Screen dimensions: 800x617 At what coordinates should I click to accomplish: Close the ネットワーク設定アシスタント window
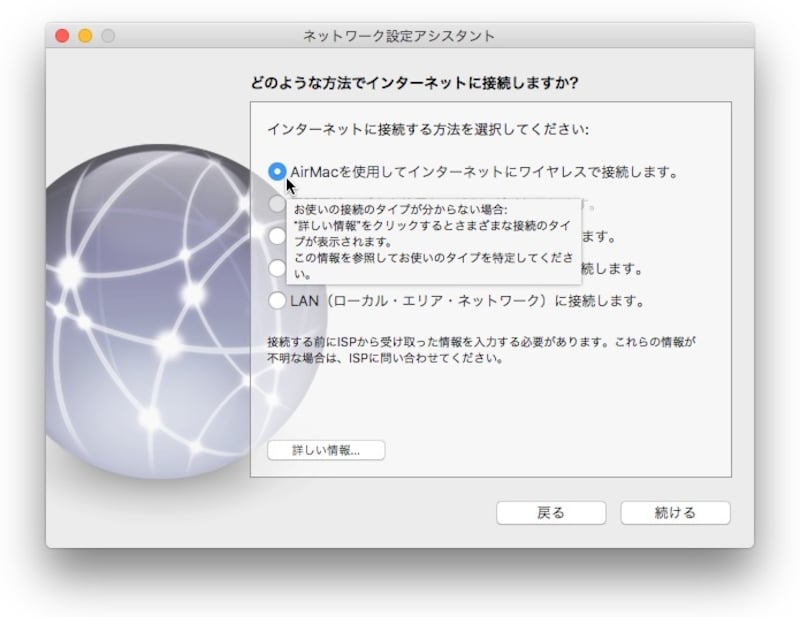pos(62,33)
